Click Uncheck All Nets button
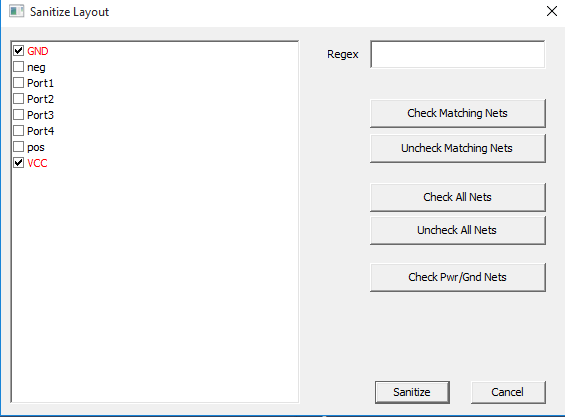Viewport: 565px width, 417px height. [x=458, y=230]
